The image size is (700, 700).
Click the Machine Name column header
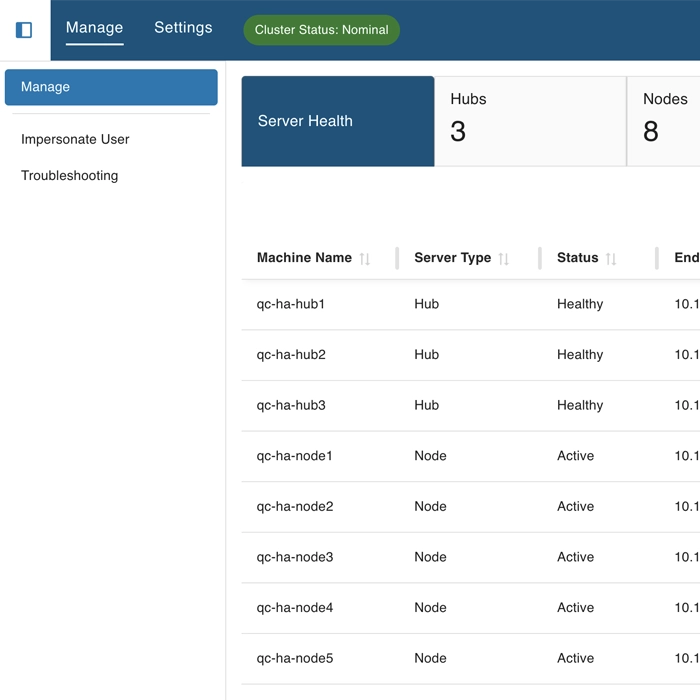pos(304,258)
